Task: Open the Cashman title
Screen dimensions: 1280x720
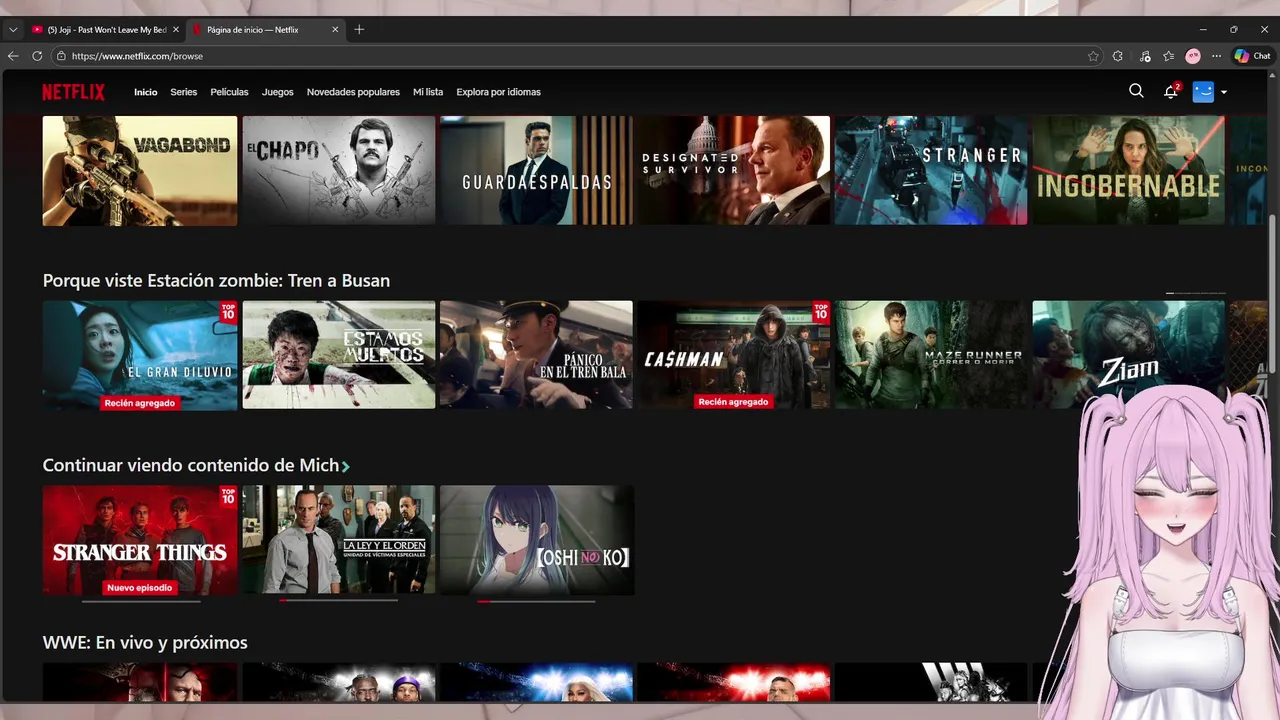Action: (734, 355)
